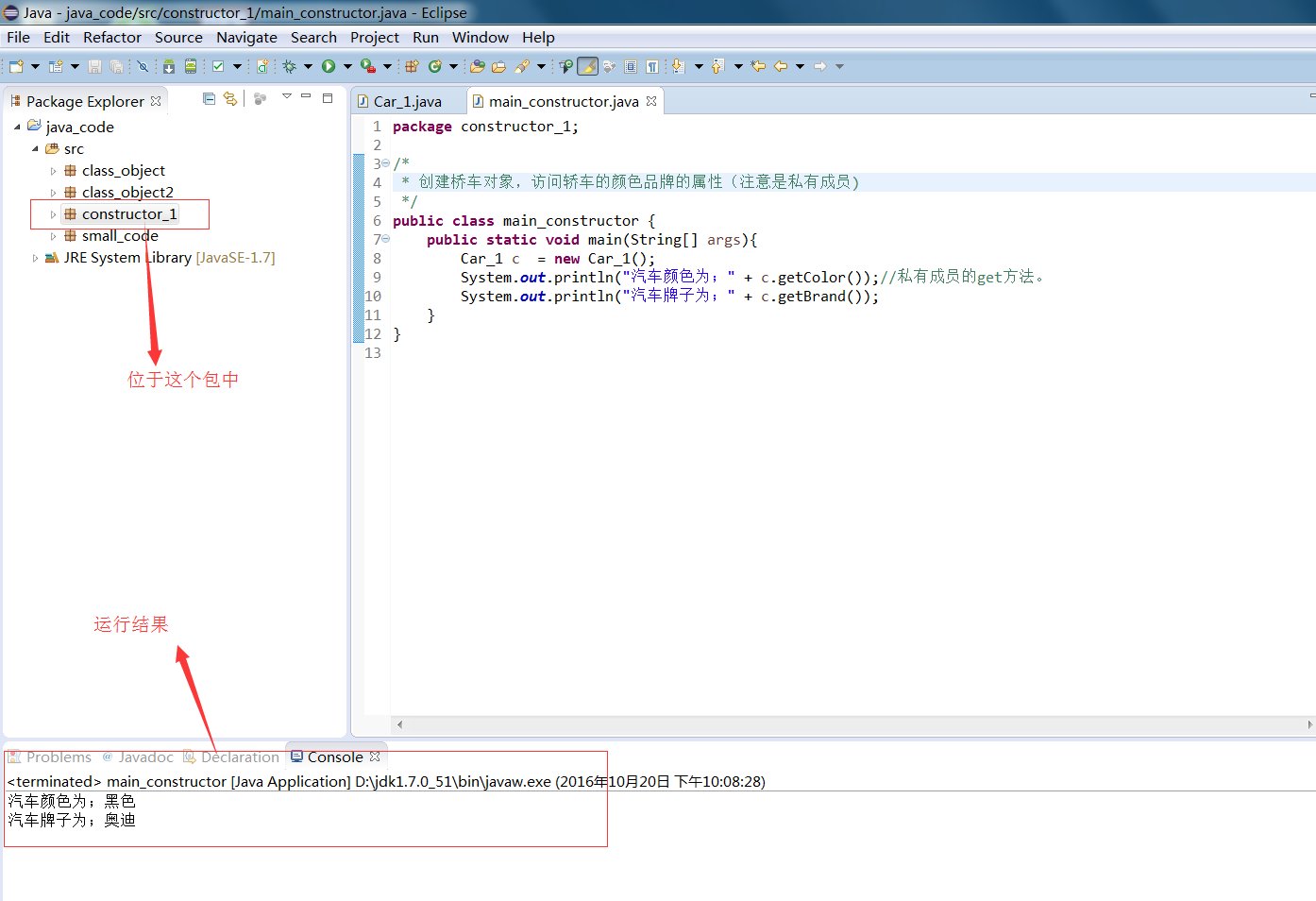Close the main_constructor.java editor tab
Screen dimensions: 1316x901
651,101
